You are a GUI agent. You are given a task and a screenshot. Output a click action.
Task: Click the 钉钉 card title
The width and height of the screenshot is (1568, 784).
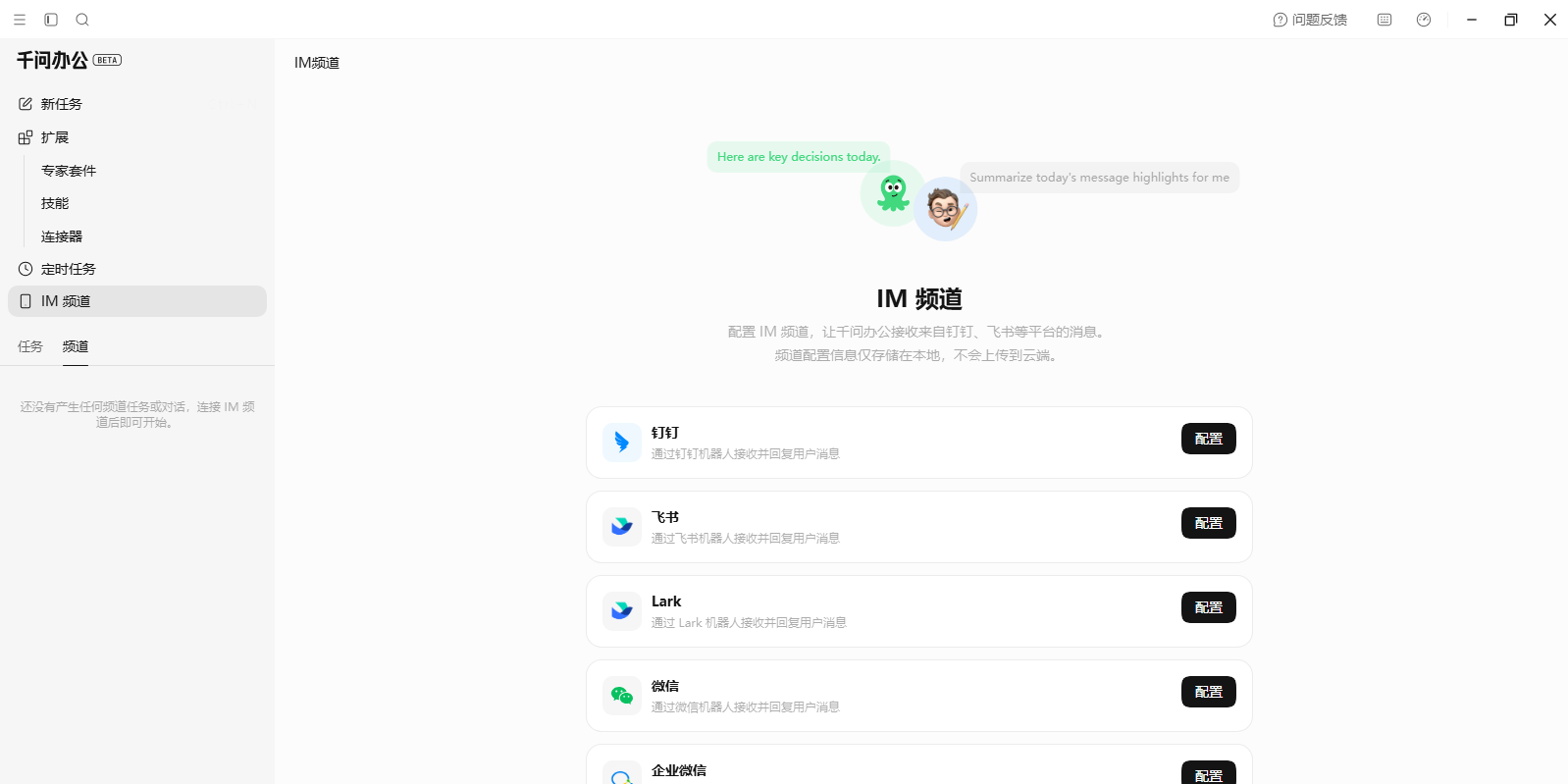tap(665, 433)
